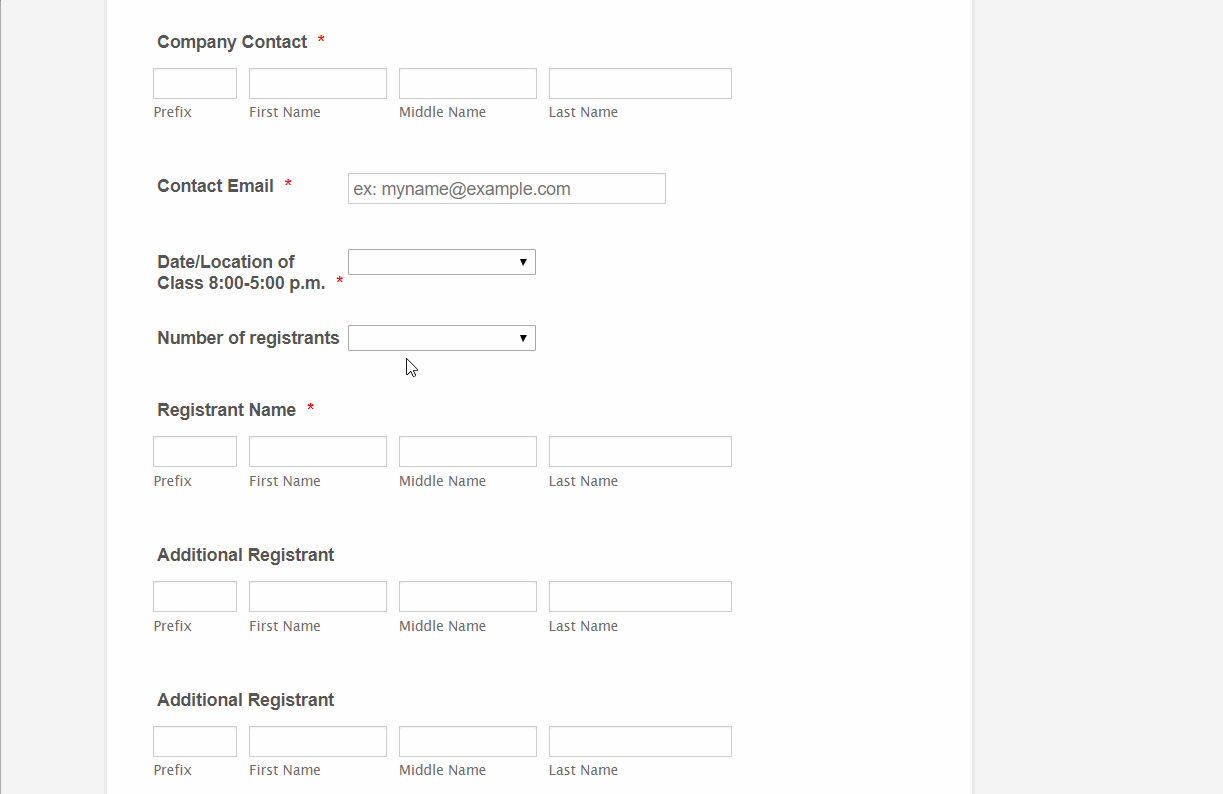Select second Additional Registrant Middle Name field
1223x794 pixels.
pyautogui.click(x=467, y=742)
